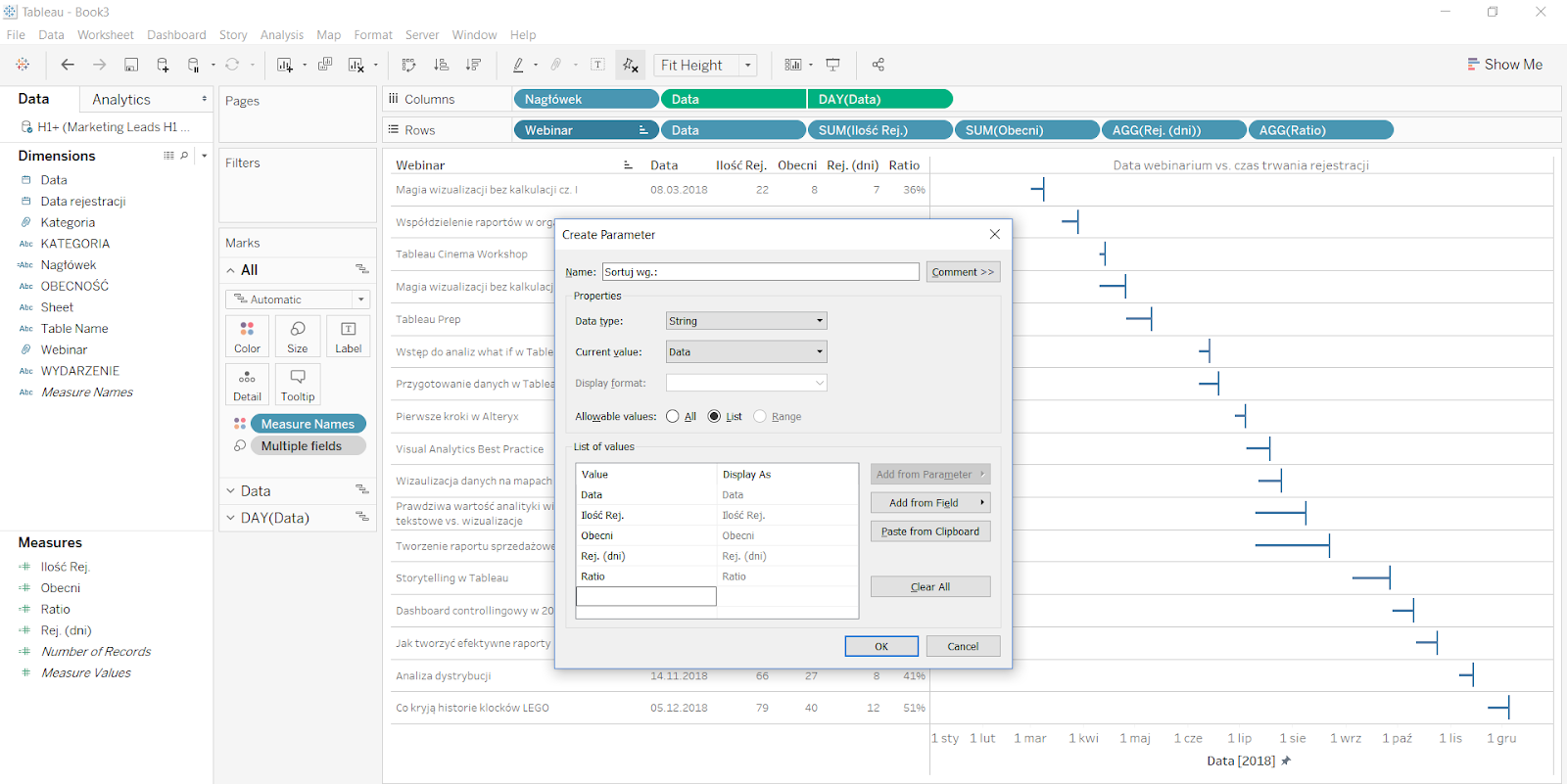Switch to the Analytics tab
Viewport: 1567px width, 784px height.
tap(121, 100)
